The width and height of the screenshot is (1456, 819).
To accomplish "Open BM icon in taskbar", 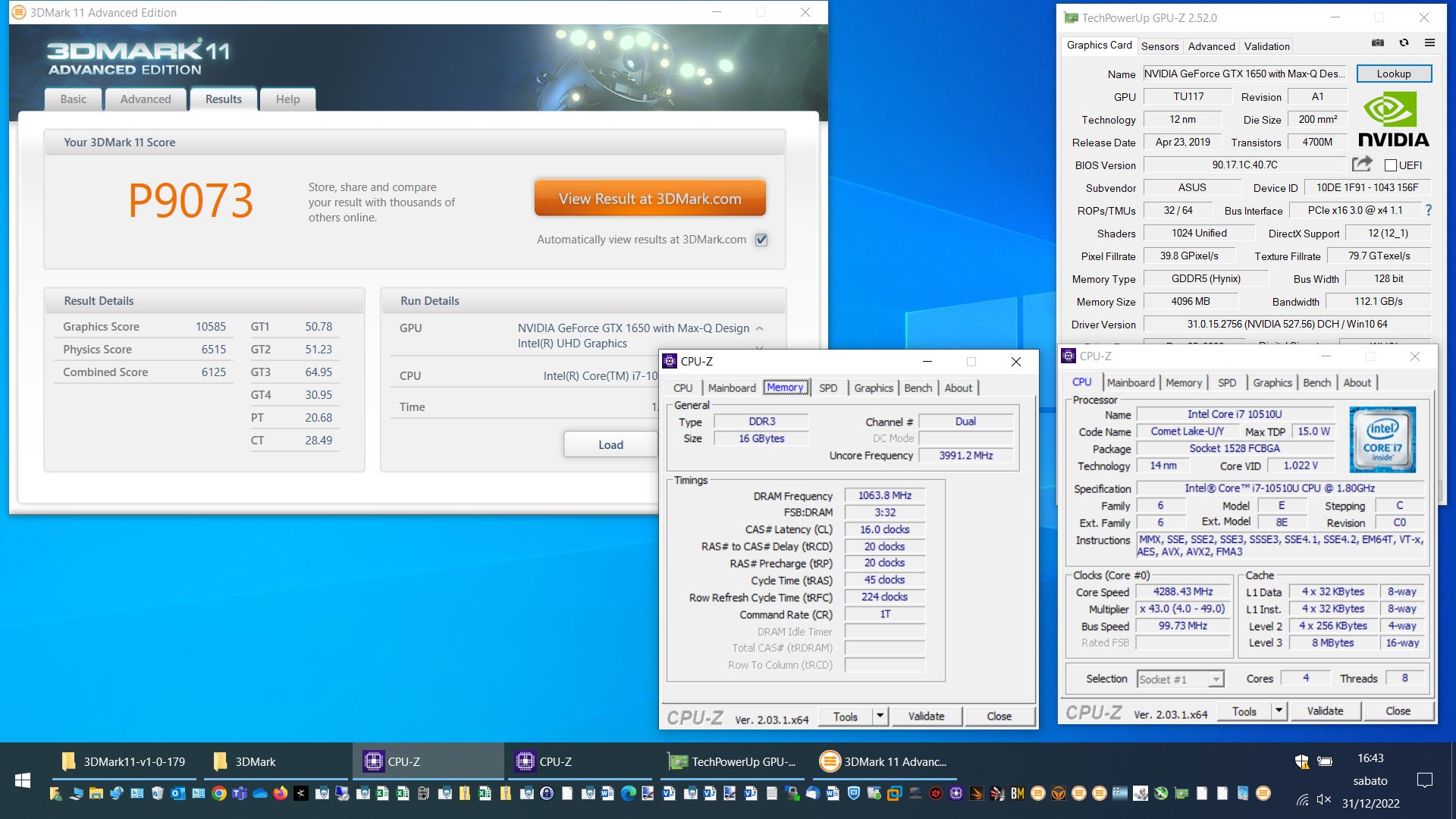I will point(1017,794).
